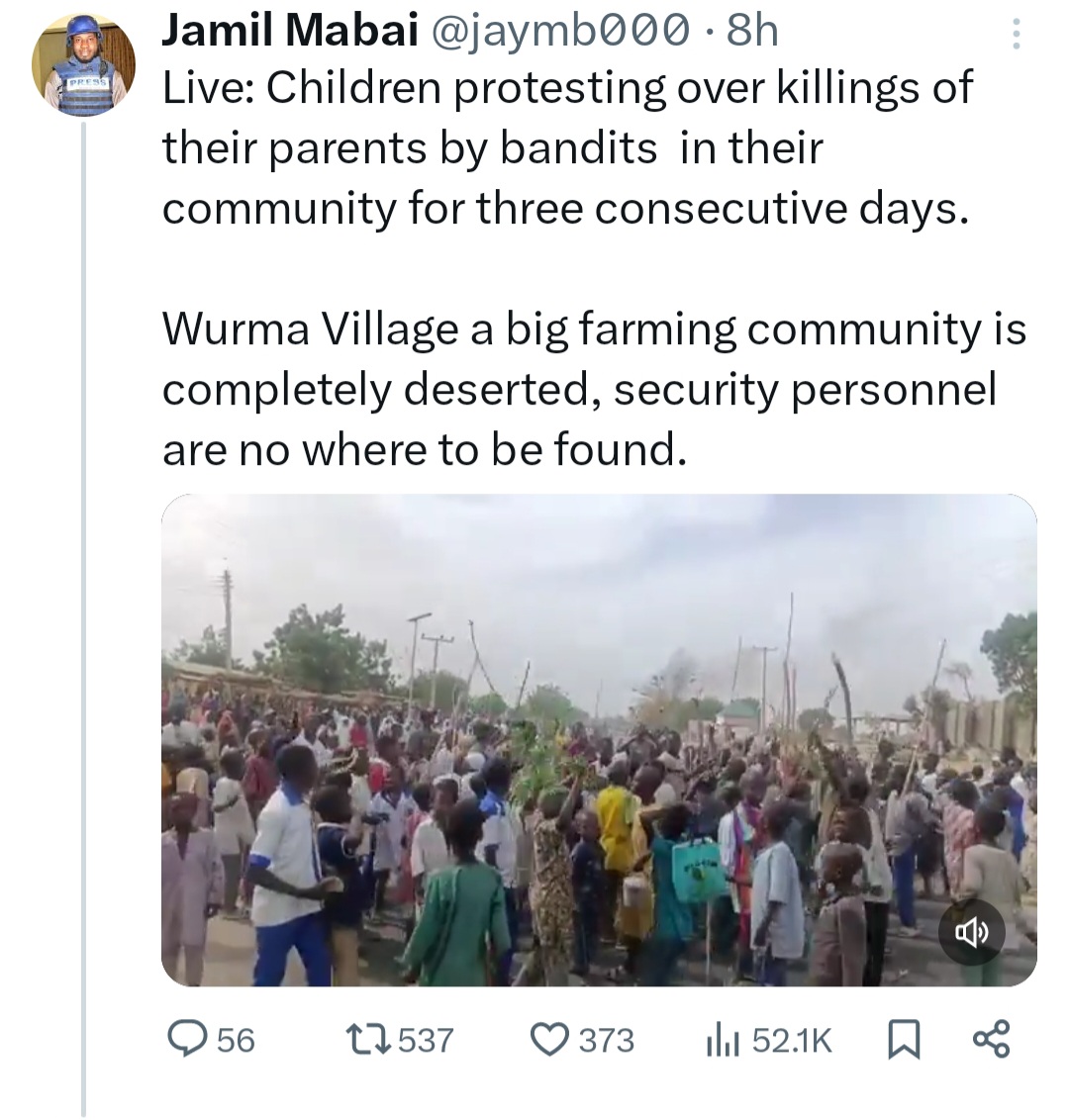
Task: Open the @jaymb000 handle link
Action: (x=556, y=32)
